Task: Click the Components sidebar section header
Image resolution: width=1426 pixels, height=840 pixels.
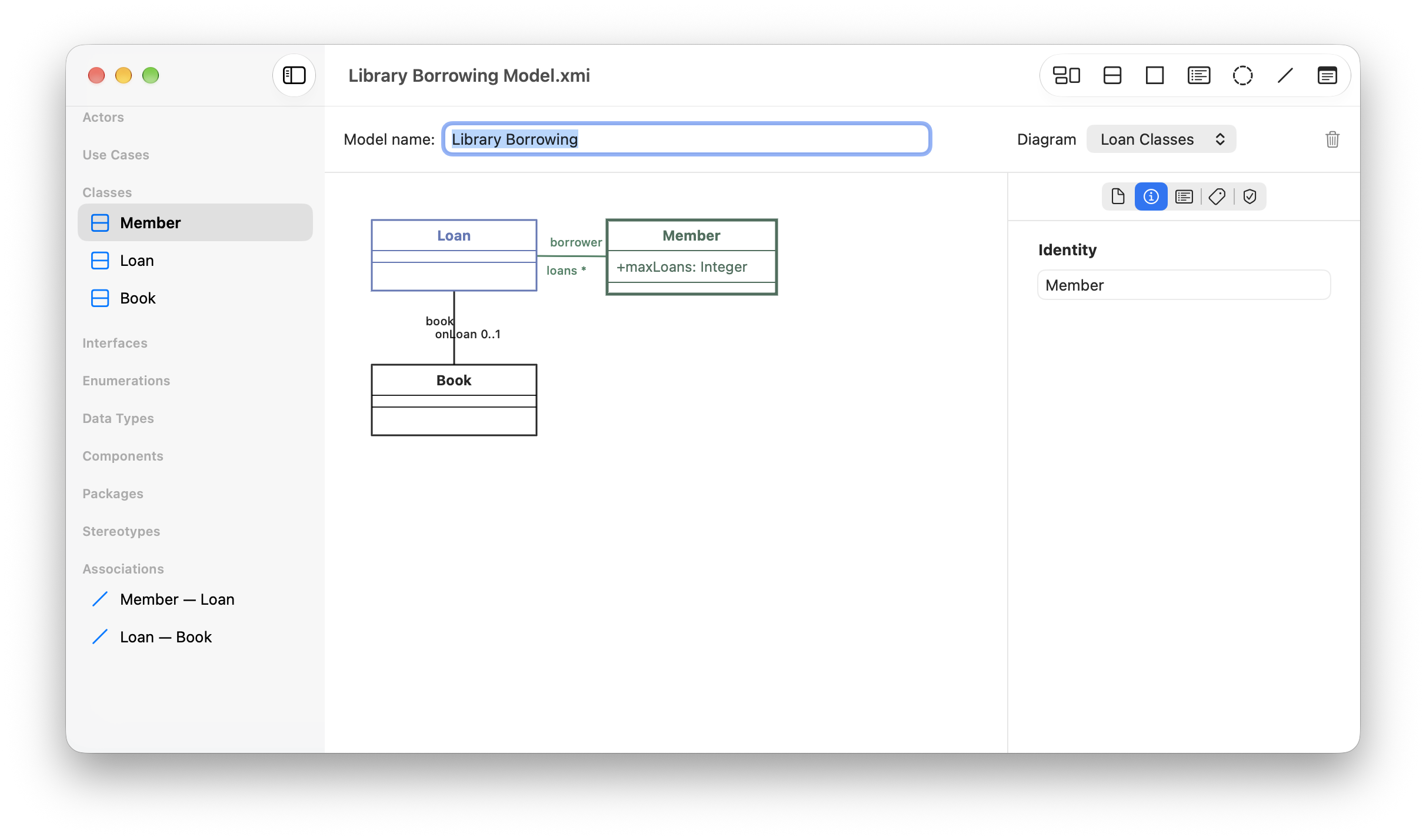Action: click(123, 456)
